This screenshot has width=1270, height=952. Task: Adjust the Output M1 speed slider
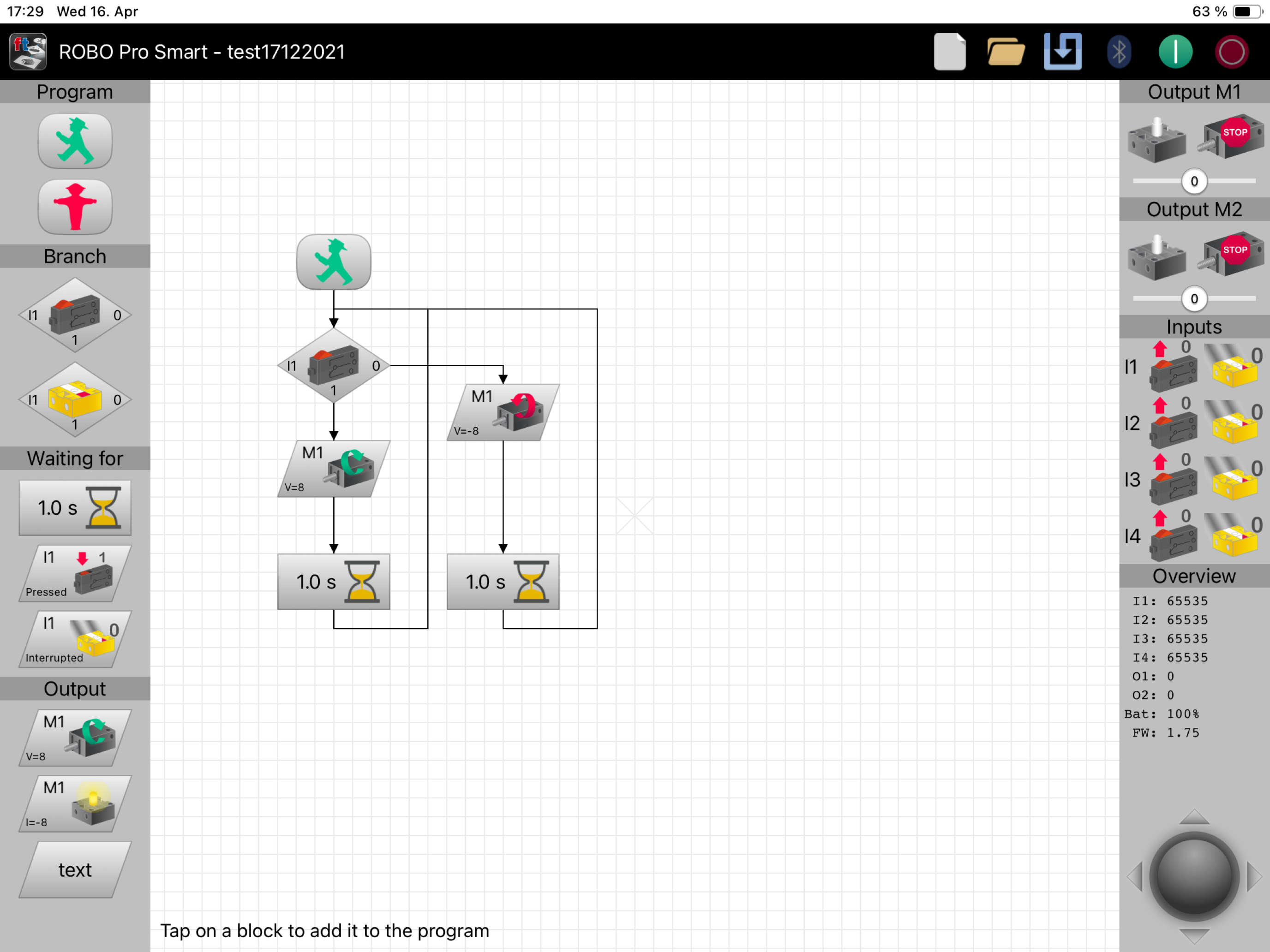coord(1194,181)
